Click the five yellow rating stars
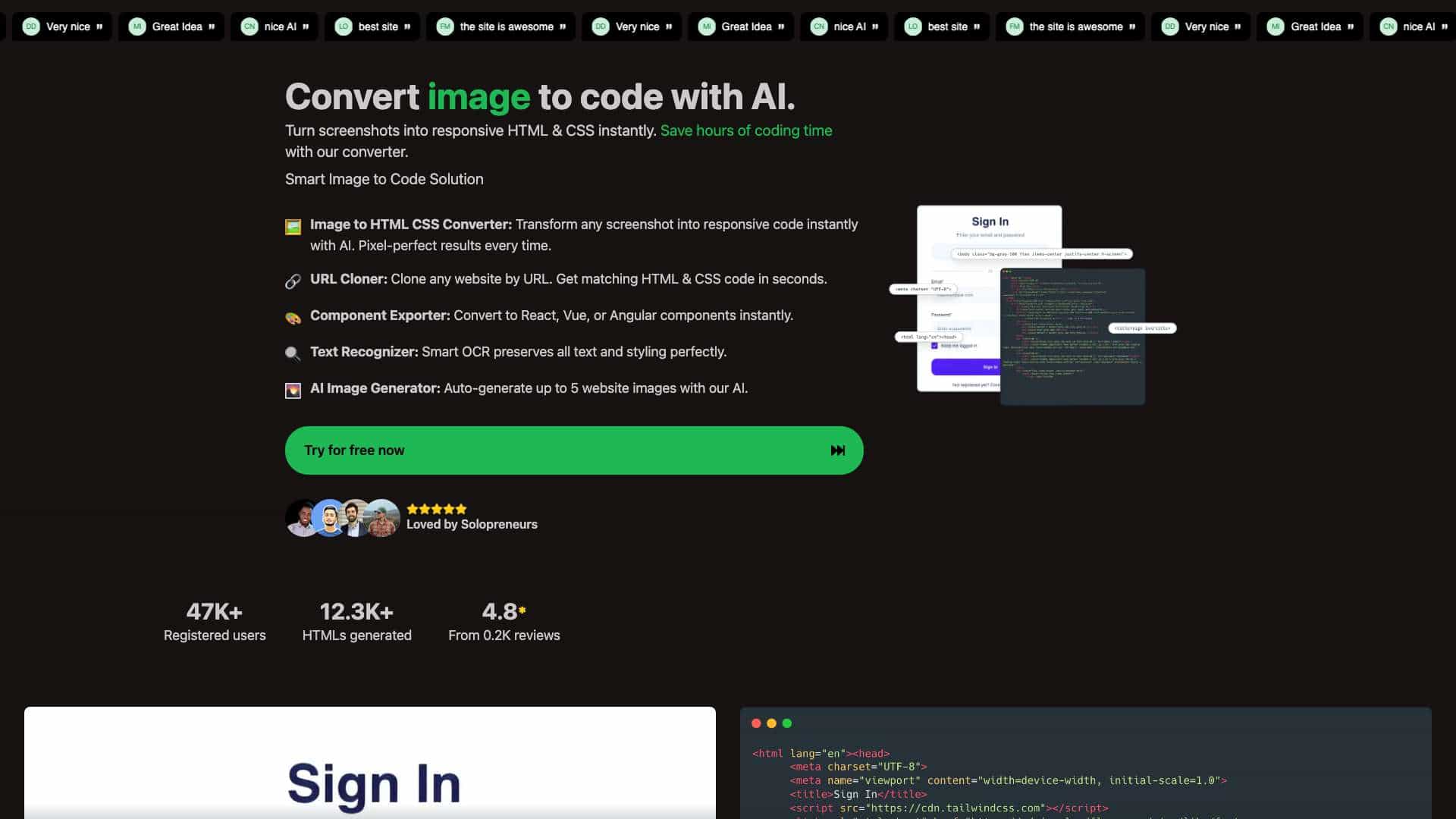This screenshot has width=1456, height=819. click(437, 509)
